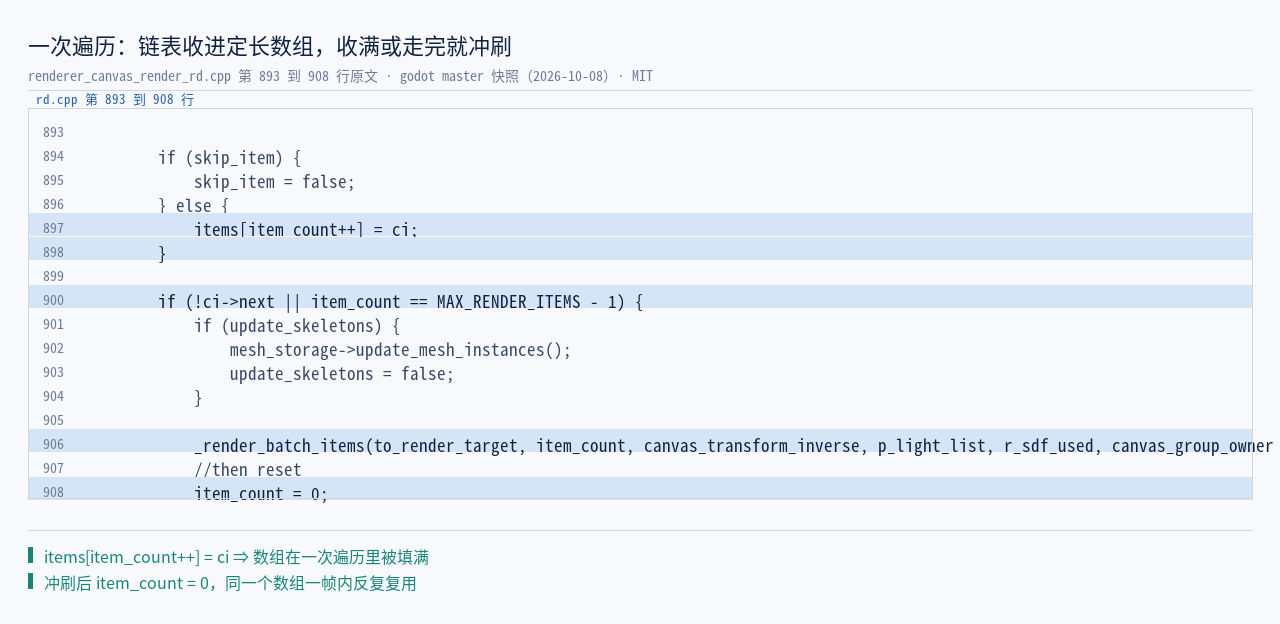Screen dimensions: 1280x624
Task: Click line number 898
Action: (x=53, y=253)
